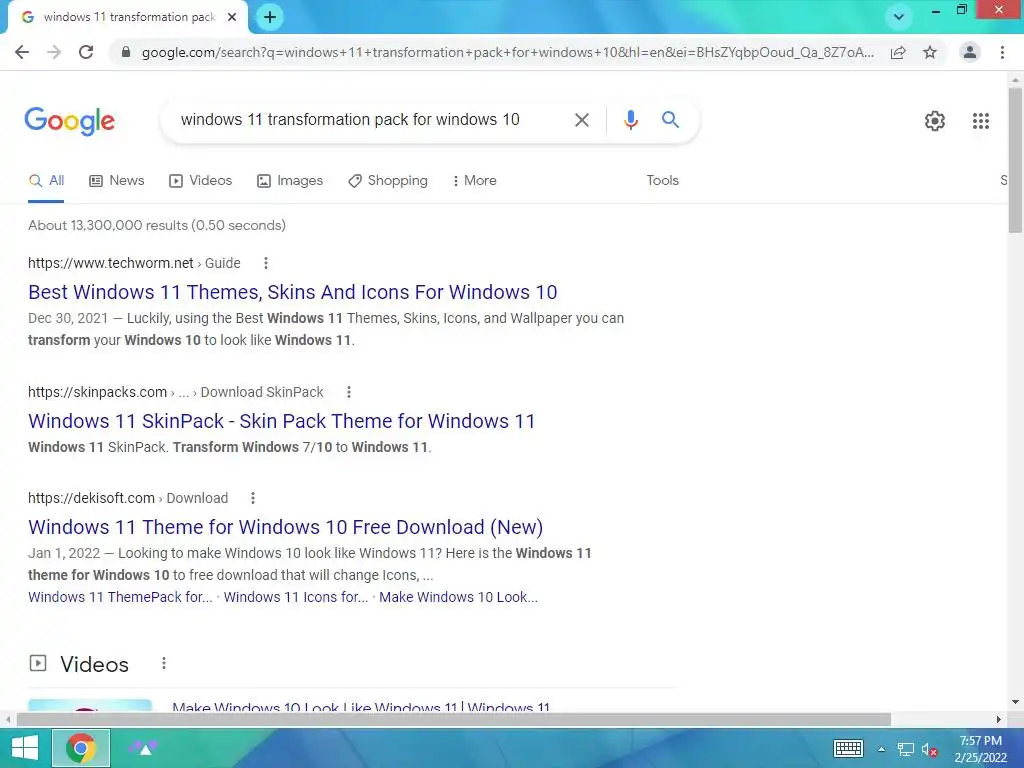Click the Chrome taskbar icon
The height and width of the screenshot is (768, 1024).
click(80, 748)
